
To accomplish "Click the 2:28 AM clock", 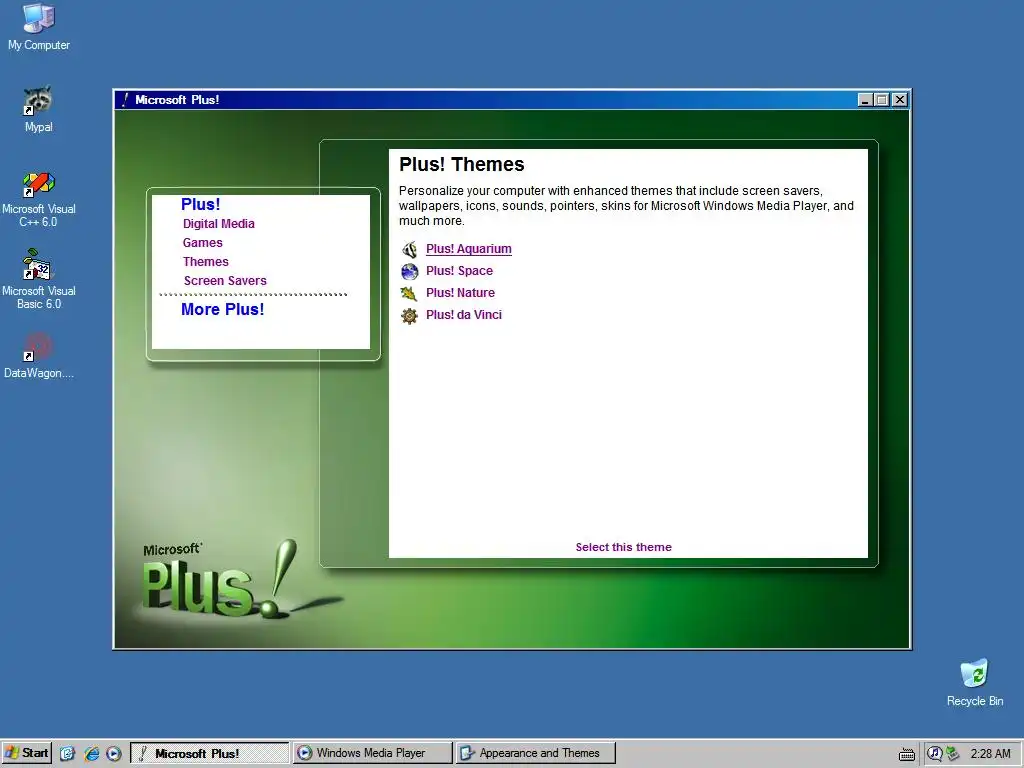I will click(990, 754).
